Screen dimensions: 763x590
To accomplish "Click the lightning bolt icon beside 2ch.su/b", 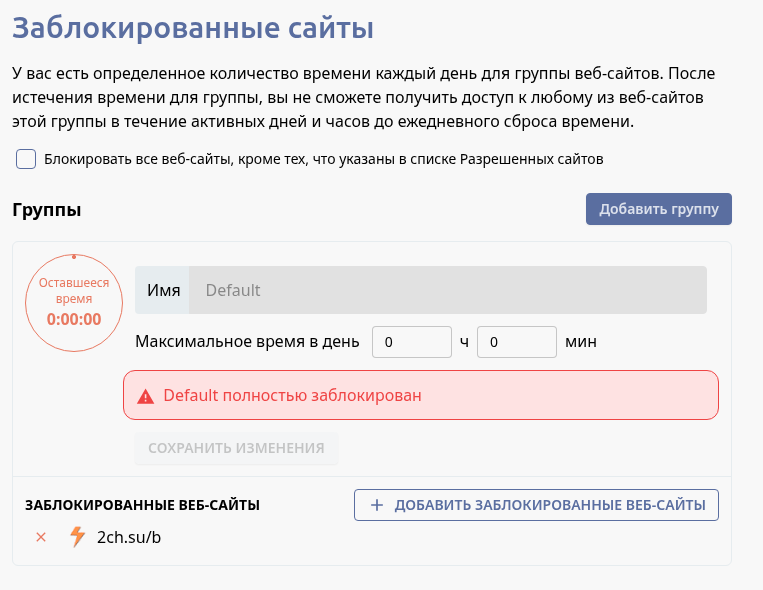I will point(77,536).
